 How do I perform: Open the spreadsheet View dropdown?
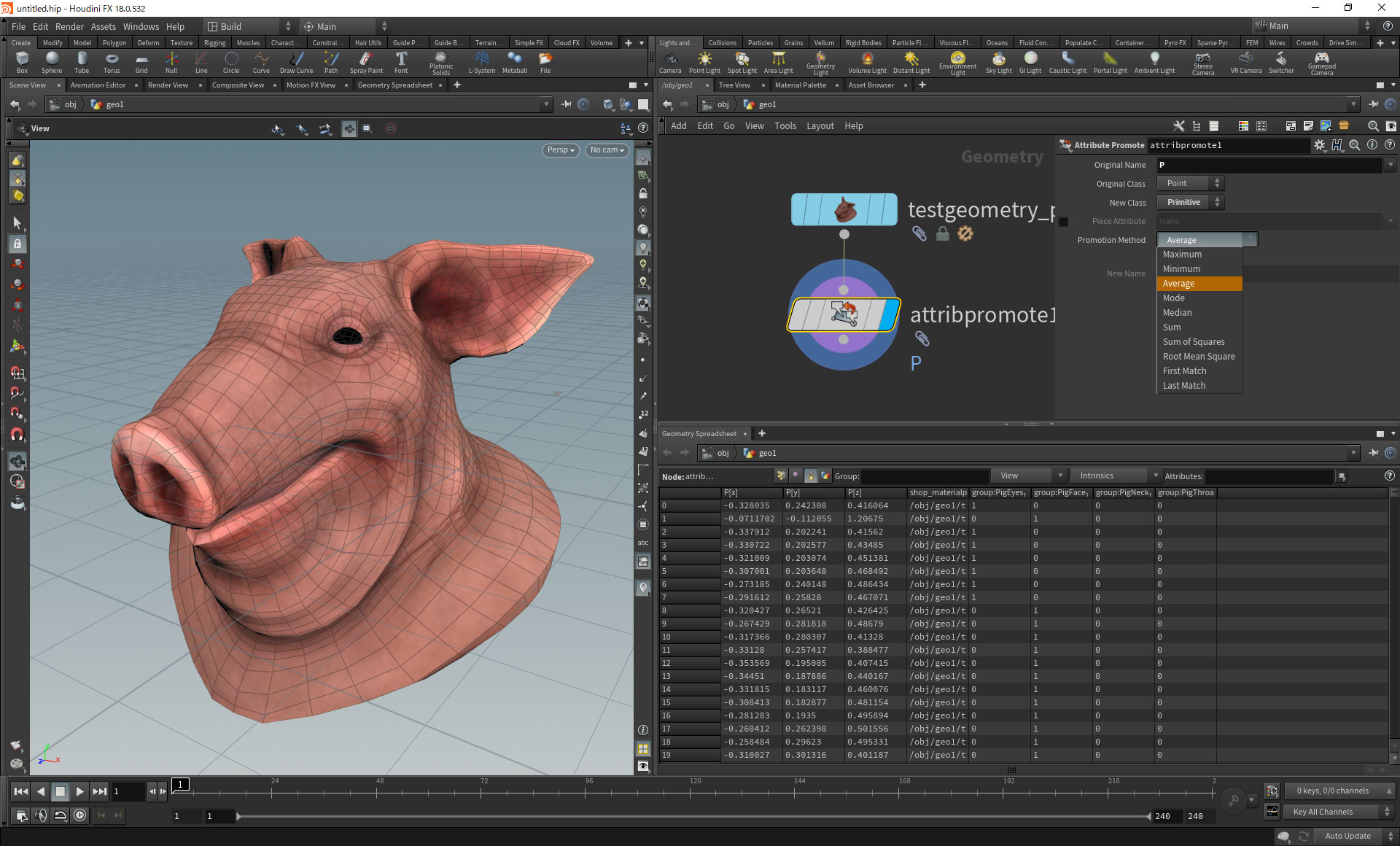pyautogui.click(x=1029, y=476)
